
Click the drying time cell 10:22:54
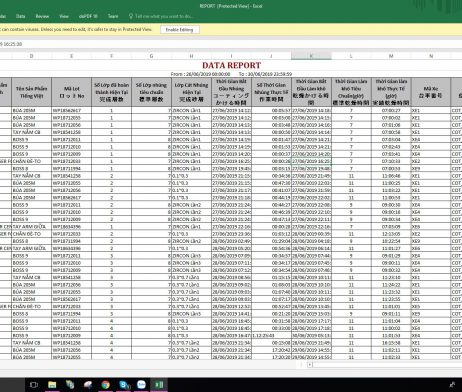click(391, 241)
